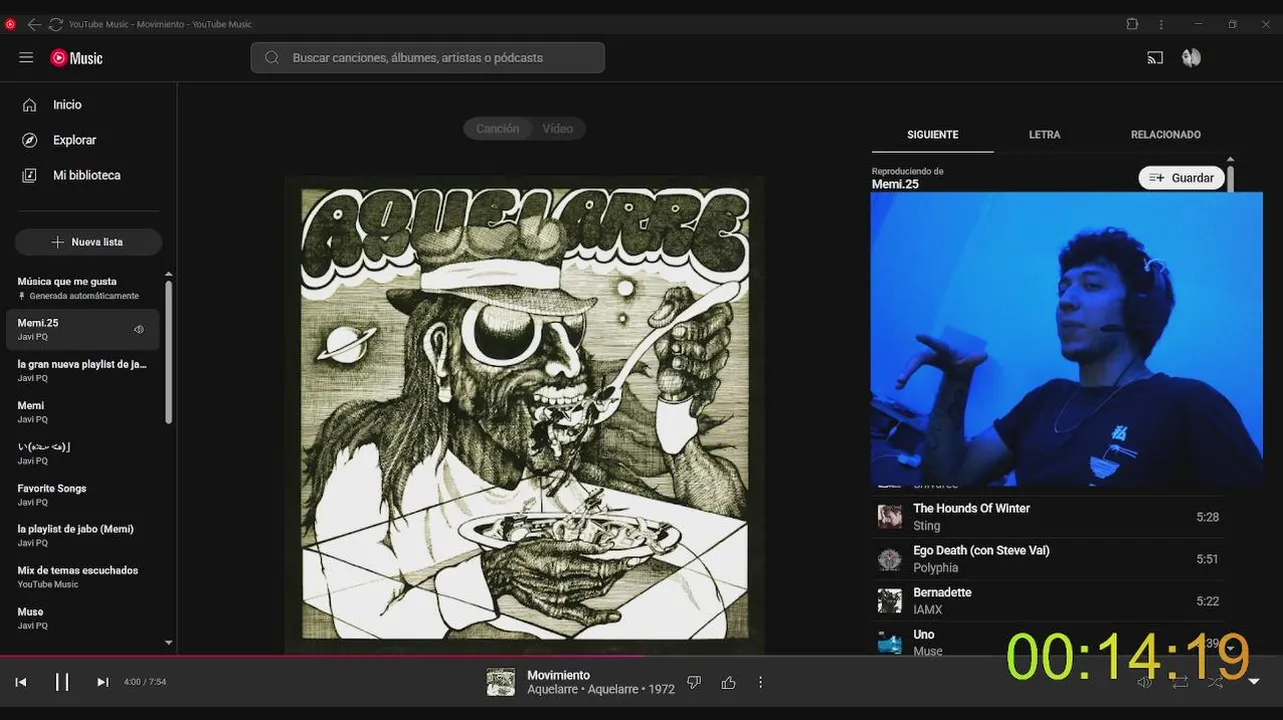1283x720 pixels.
Task: Open artist Sting in queue
Action: click(x=926, y=526)
